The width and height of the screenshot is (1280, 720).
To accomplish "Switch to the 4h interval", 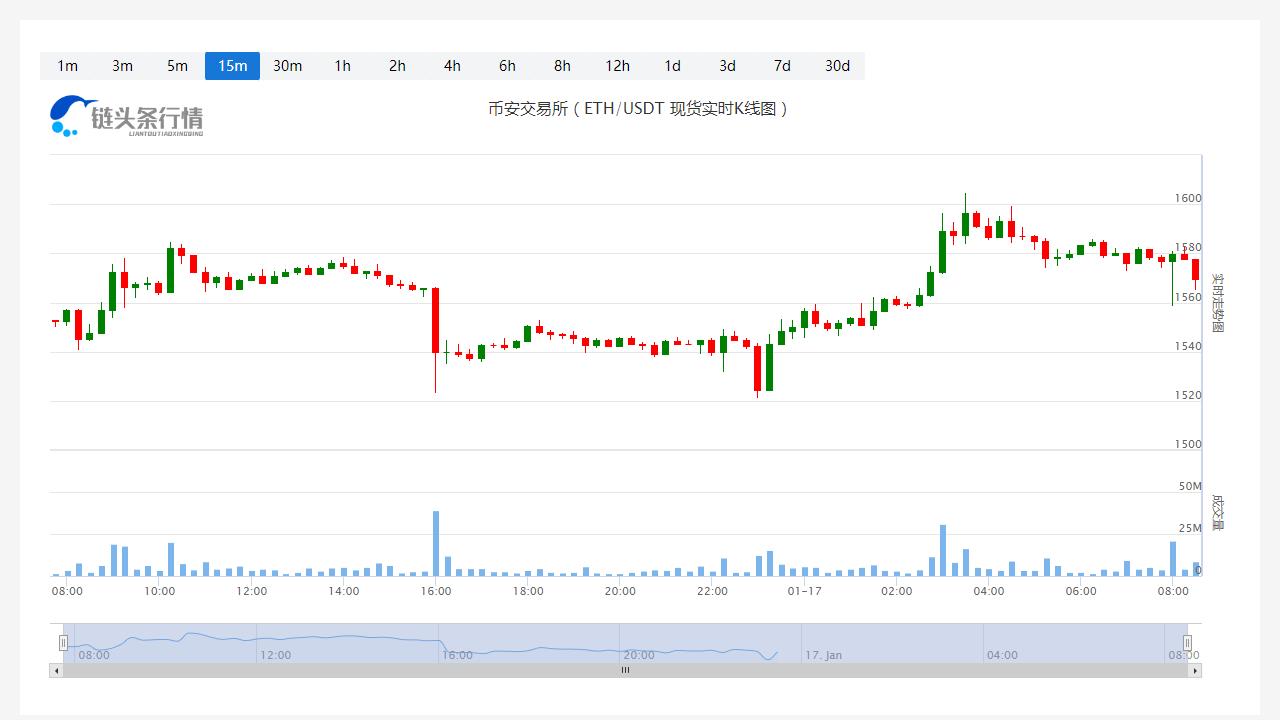I will click(452, 66).
